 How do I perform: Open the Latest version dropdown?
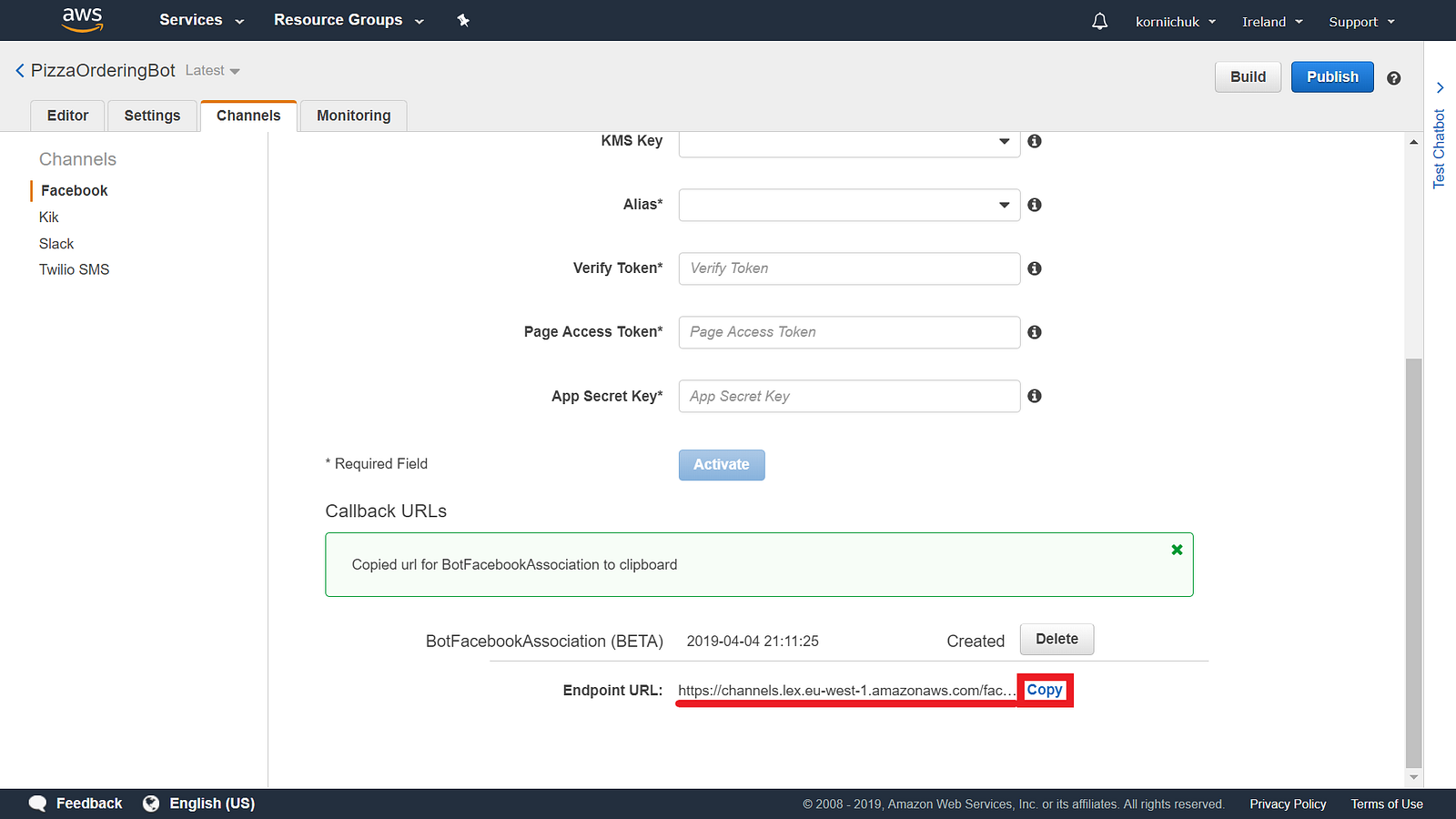[212, 70]
